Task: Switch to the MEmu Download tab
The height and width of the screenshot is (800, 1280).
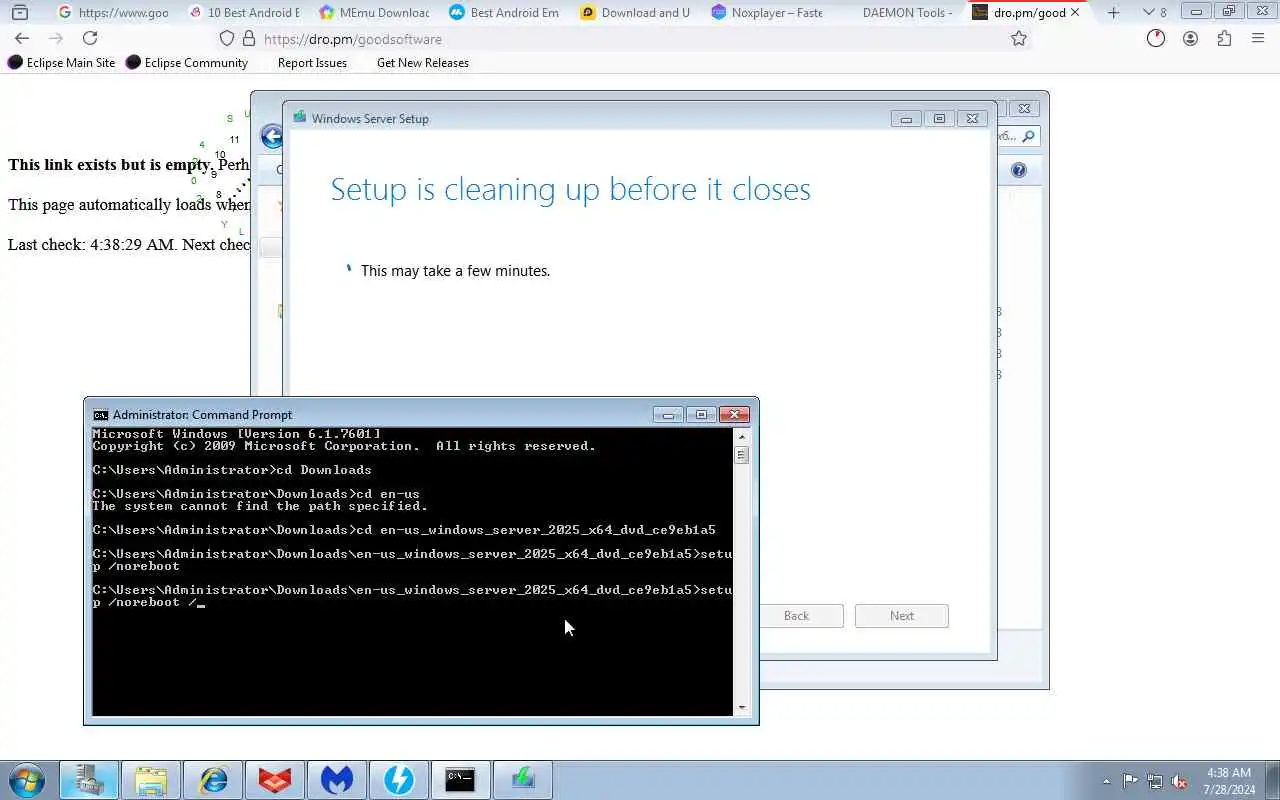Action: click(373, 13)
